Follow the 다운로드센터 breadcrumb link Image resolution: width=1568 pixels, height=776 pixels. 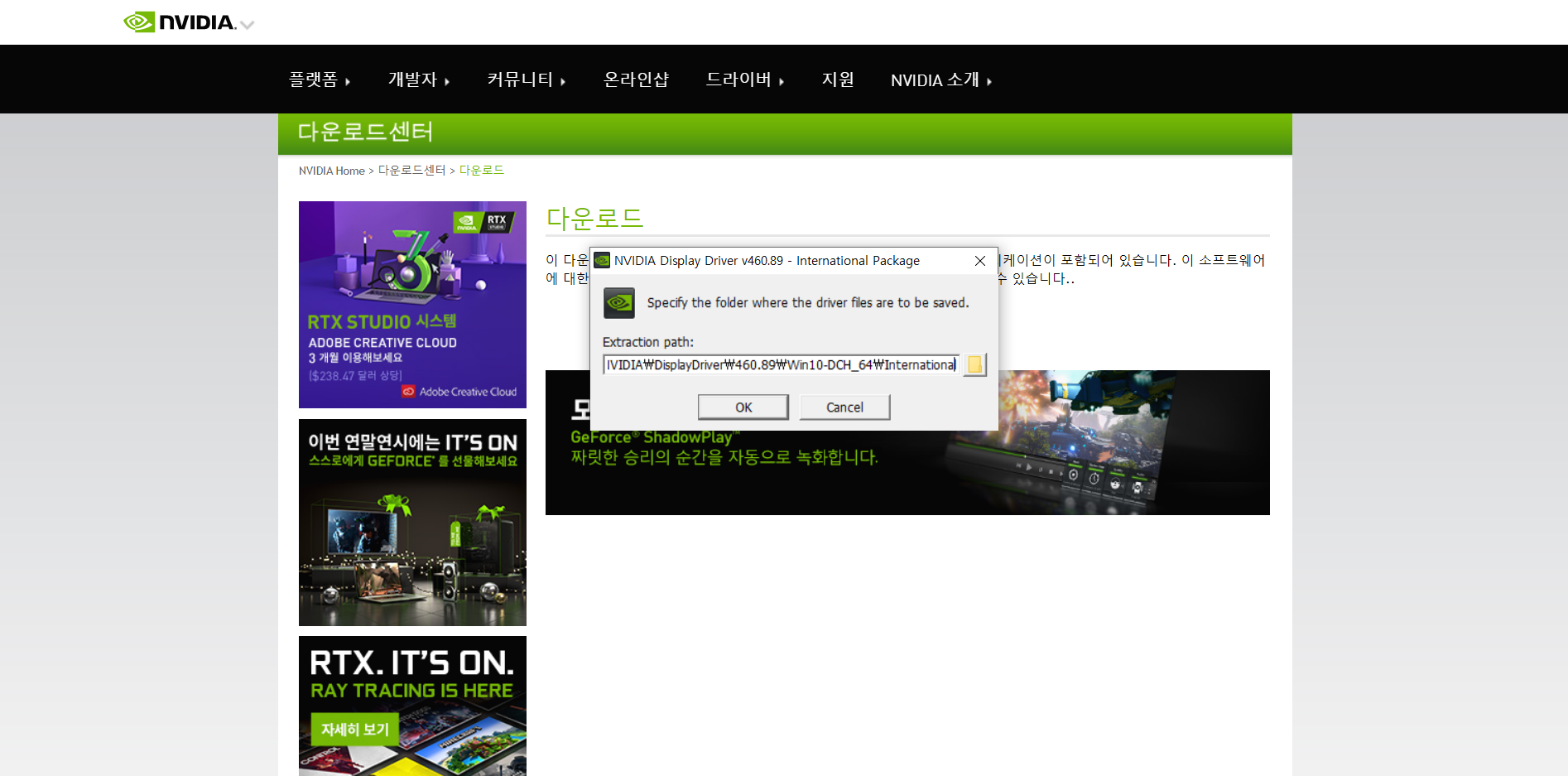411,171
